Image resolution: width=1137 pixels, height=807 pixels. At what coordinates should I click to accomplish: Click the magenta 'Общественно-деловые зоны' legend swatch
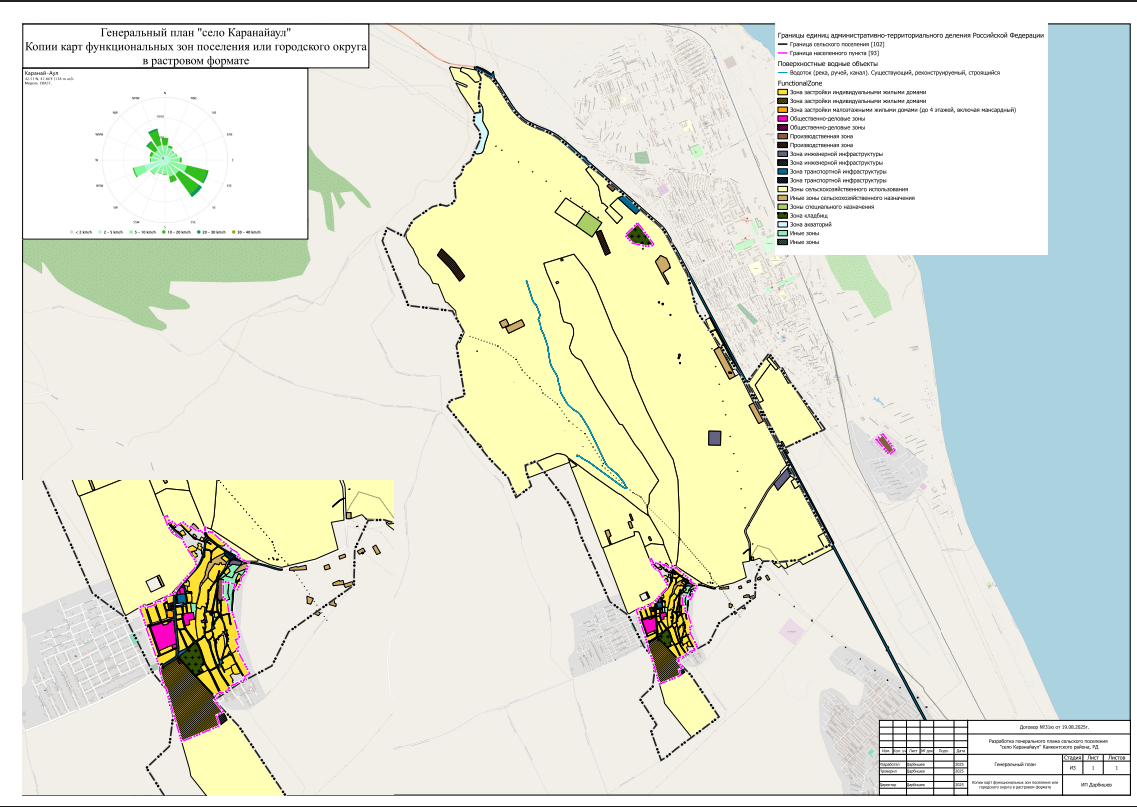(783, 119)
